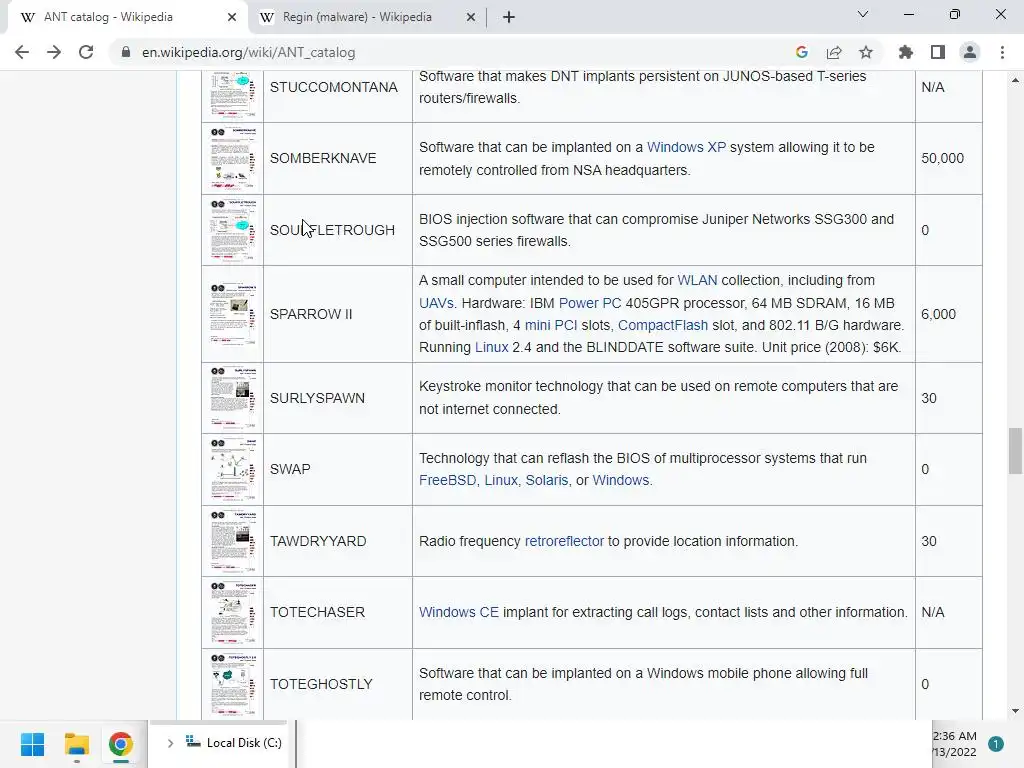Open TOTECHASER catalog page thumbnail
Viewport: 1024px width, 768px height.
232,612
